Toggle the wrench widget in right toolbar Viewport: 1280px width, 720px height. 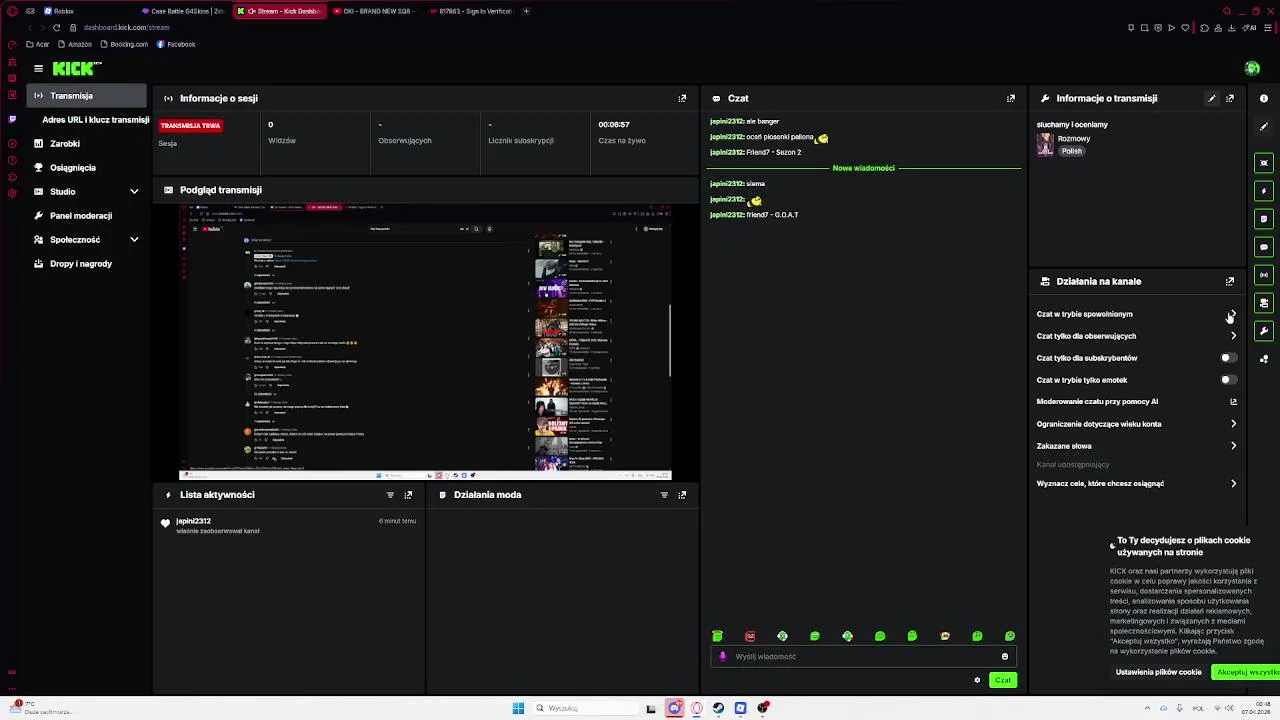pos(1264,331)
